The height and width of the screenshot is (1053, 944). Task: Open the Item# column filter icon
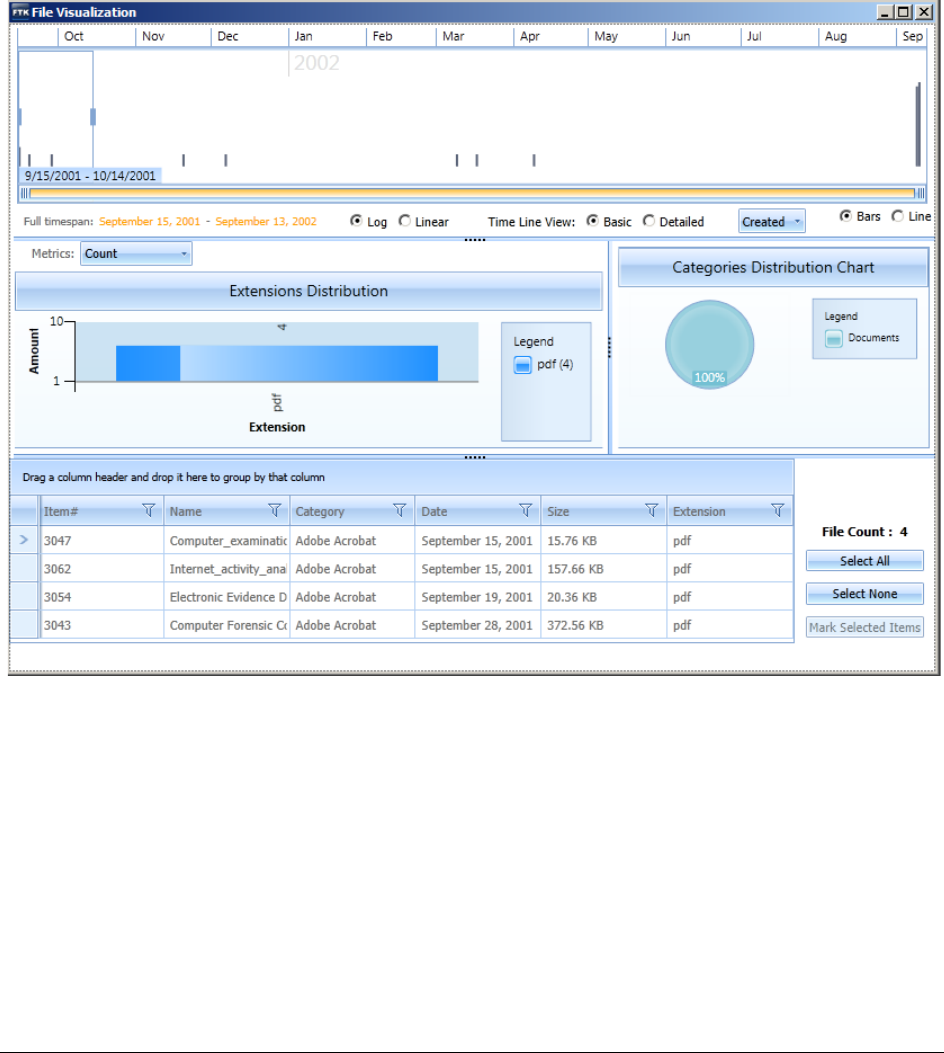[148, 511]
